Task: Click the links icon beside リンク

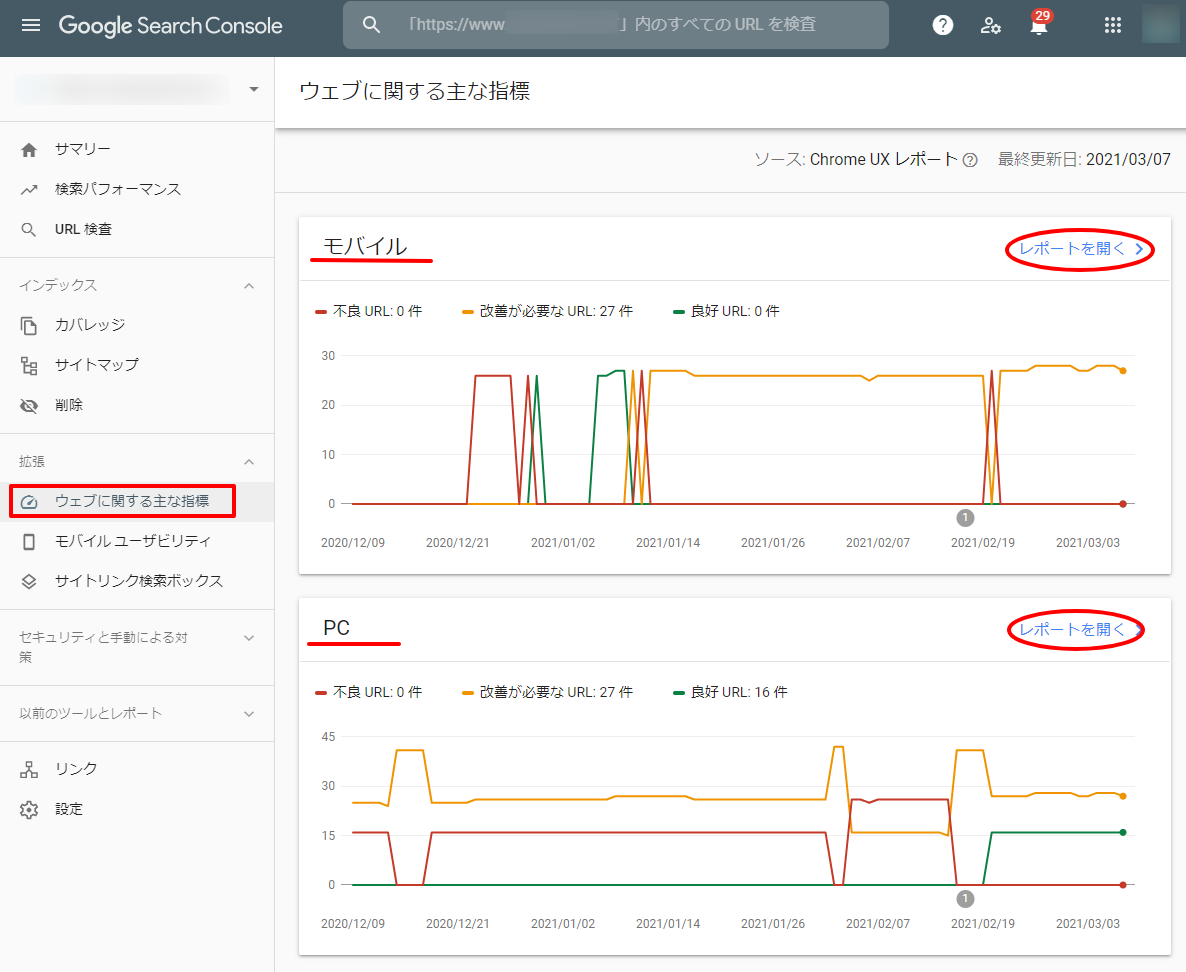Action: pyautogui.click(x=29, y=770)
